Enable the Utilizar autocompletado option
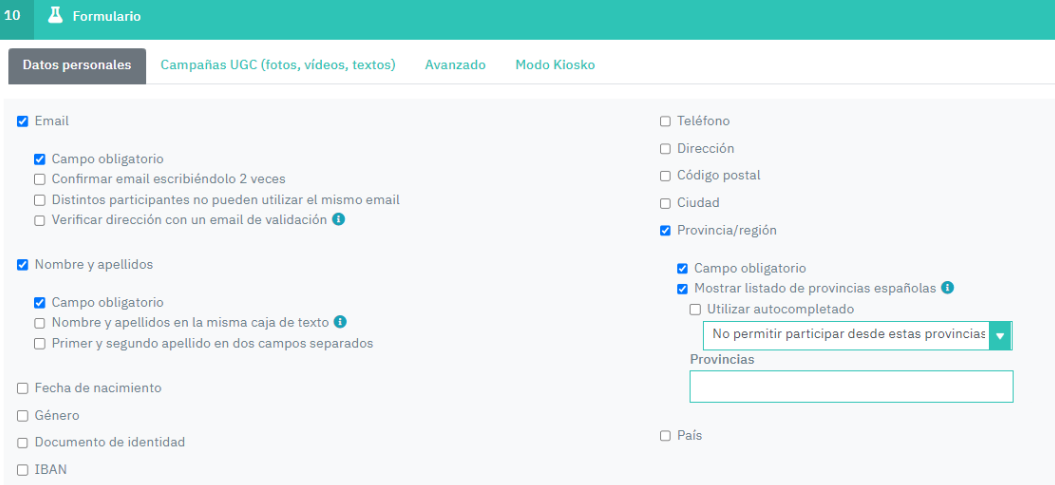This screenshot has width=1055, height=485. [x=696, y=310]
